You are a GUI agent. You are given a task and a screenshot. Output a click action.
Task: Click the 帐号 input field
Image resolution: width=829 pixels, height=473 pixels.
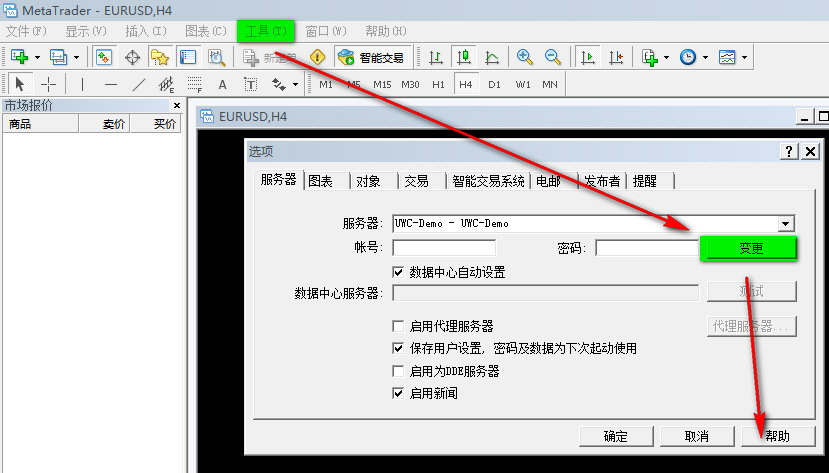(x=444, y=247)
